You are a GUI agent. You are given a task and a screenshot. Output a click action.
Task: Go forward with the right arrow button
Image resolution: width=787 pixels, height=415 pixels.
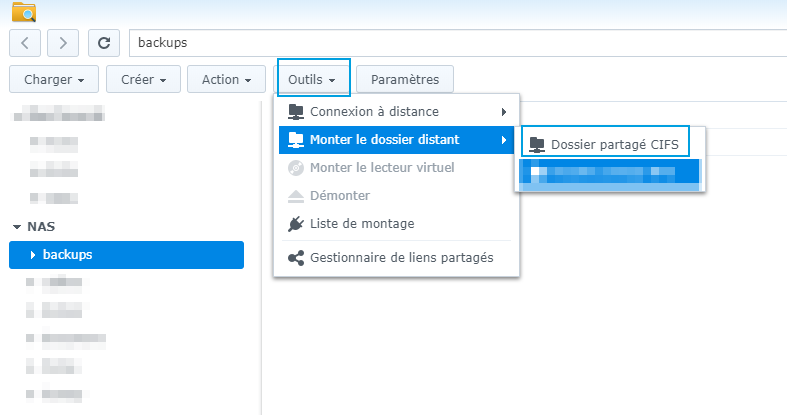point(63,43)
